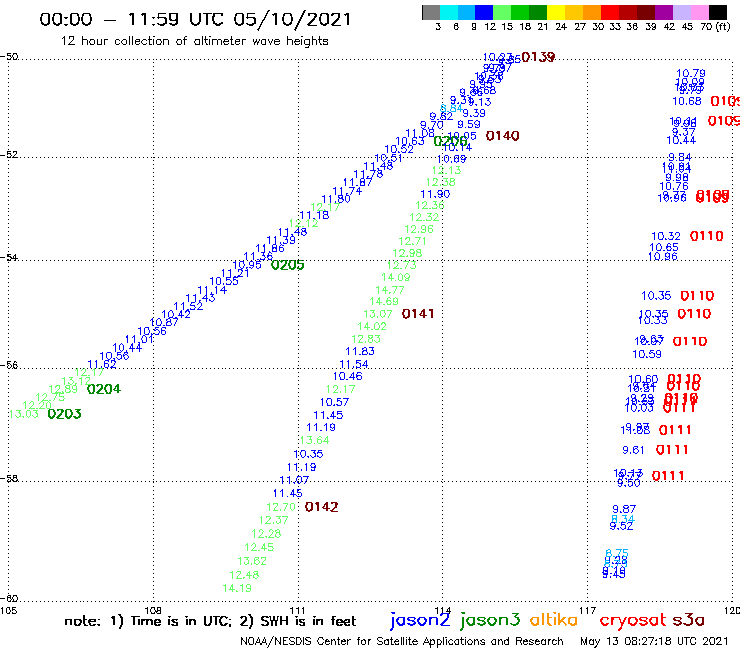Click the wave height value 11.83
Image resolution: width=740 pixels, height=650 pixels.
pos(360,351)
